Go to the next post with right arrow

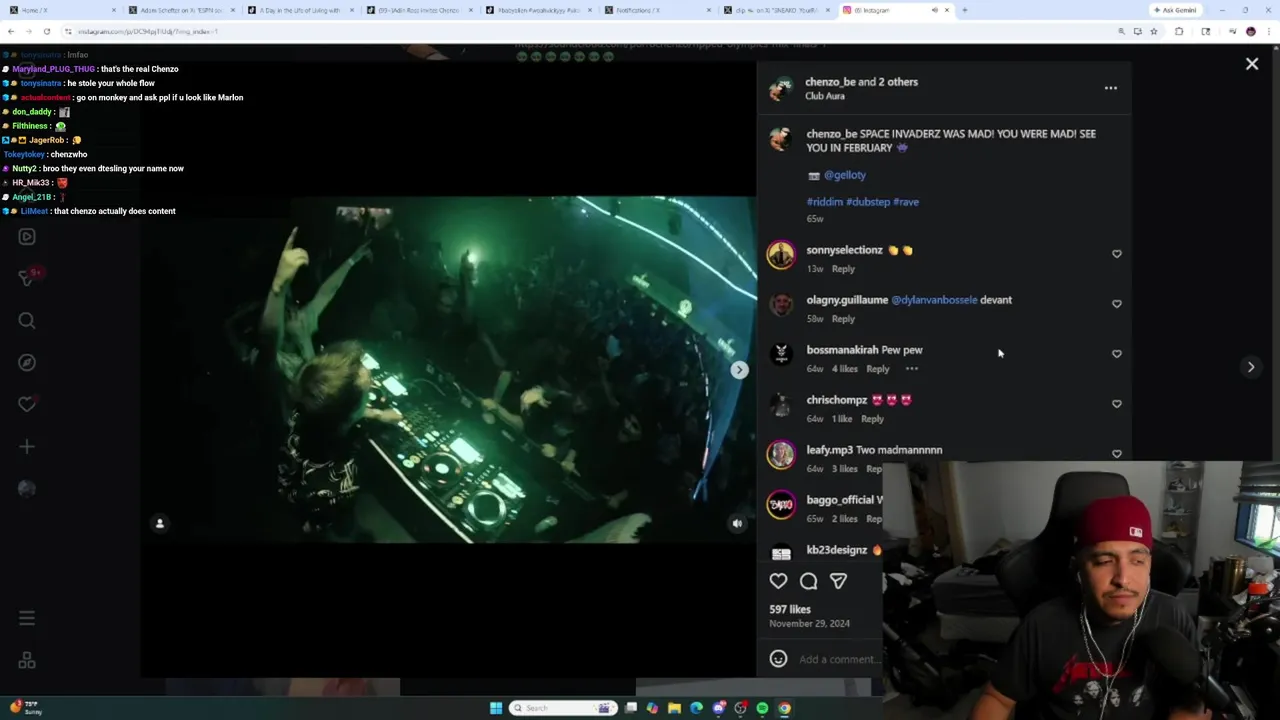tap(1250, 367)
